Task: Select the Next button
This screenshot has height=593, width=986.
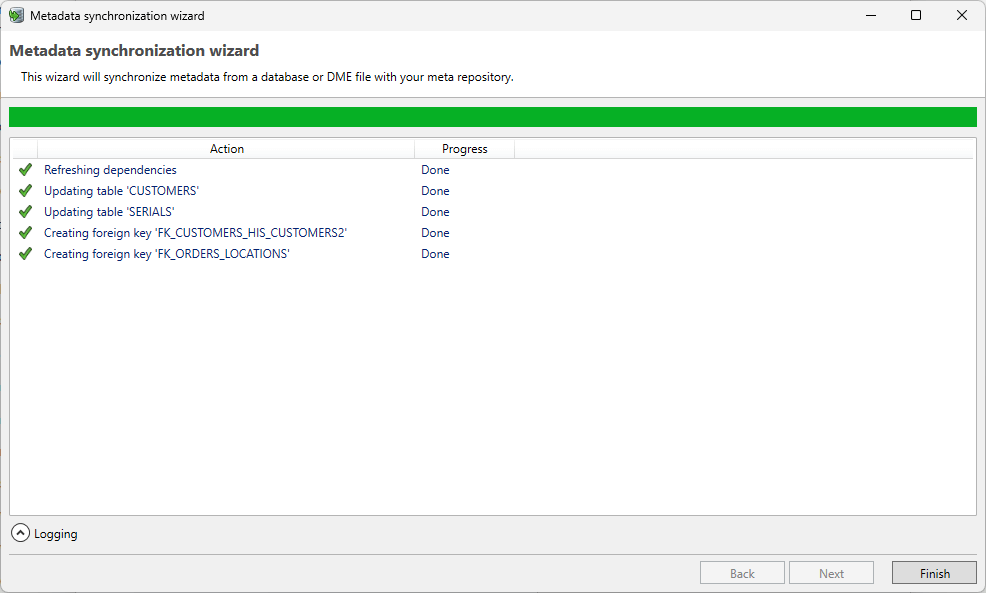Action: click(x=831, y=572)
